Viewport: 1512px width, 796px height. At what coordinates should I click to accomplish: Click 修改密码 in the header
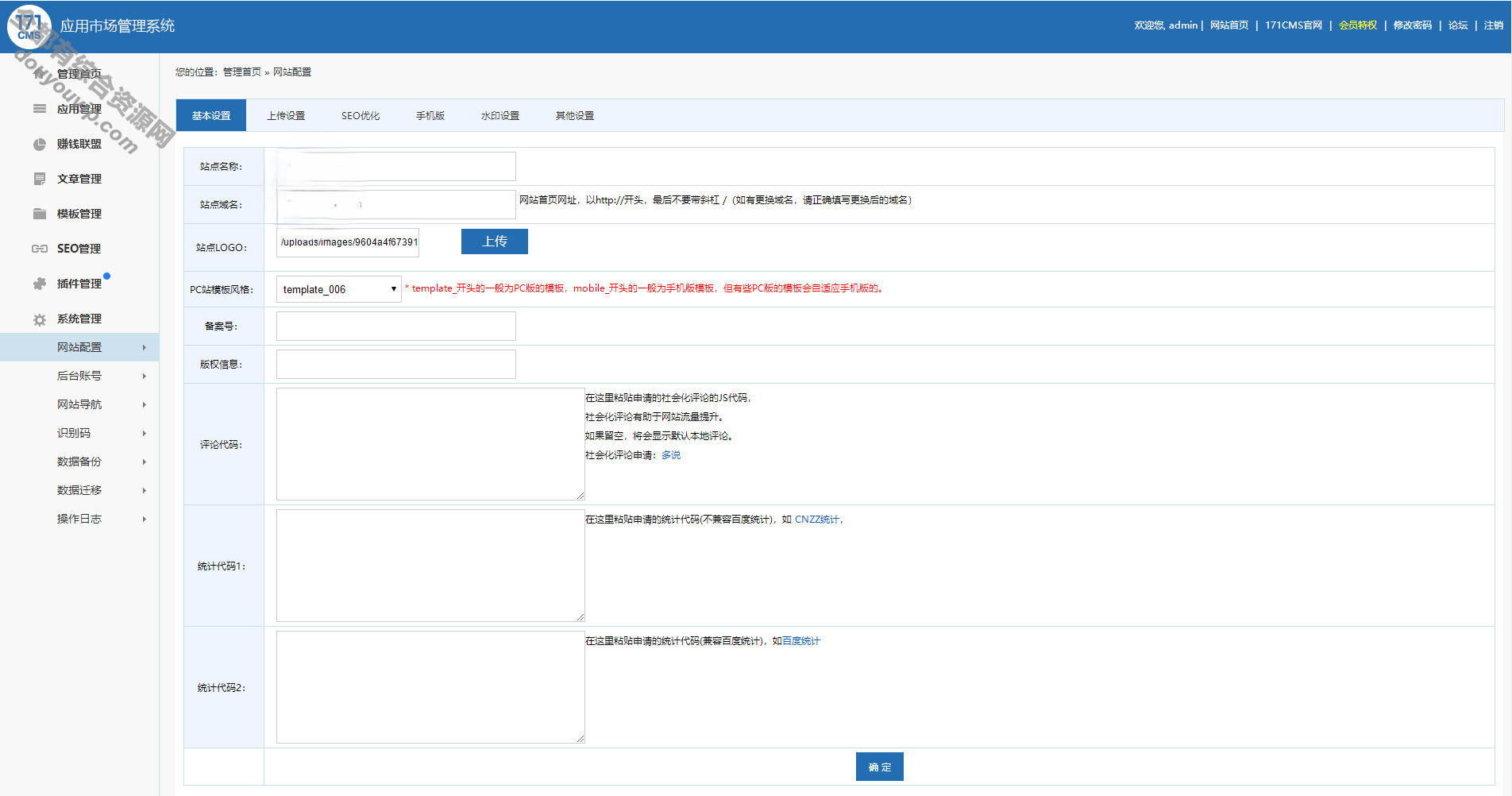1413,25
